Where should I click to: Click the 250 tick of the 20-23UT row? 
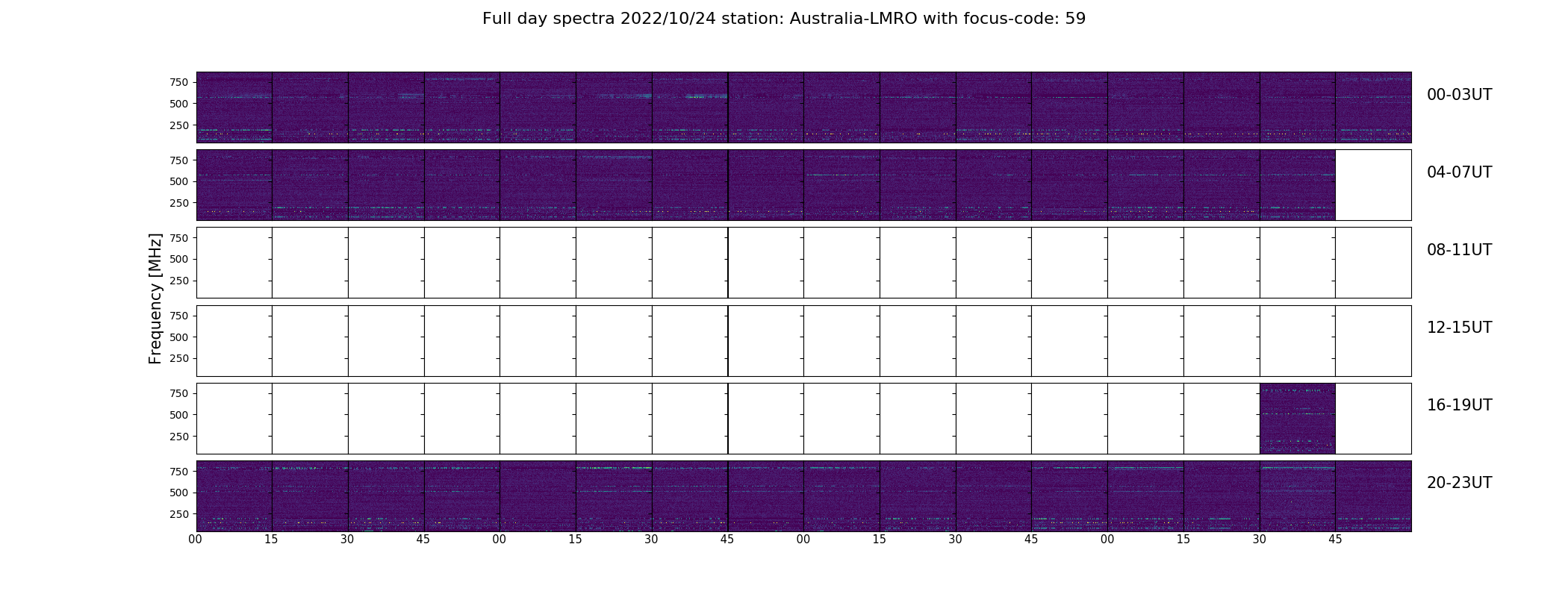click(178, 514)
